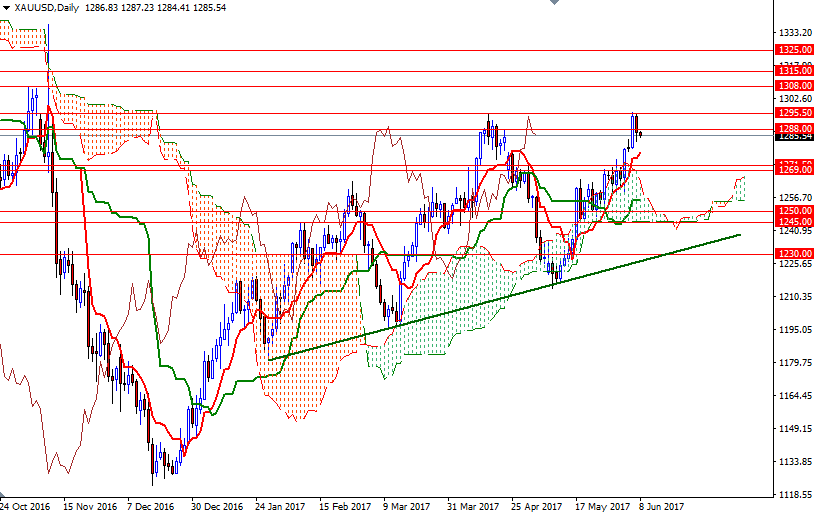Click the 1118.55 price scale value
Screen dimensions: 814x514
tap(795, 495)
